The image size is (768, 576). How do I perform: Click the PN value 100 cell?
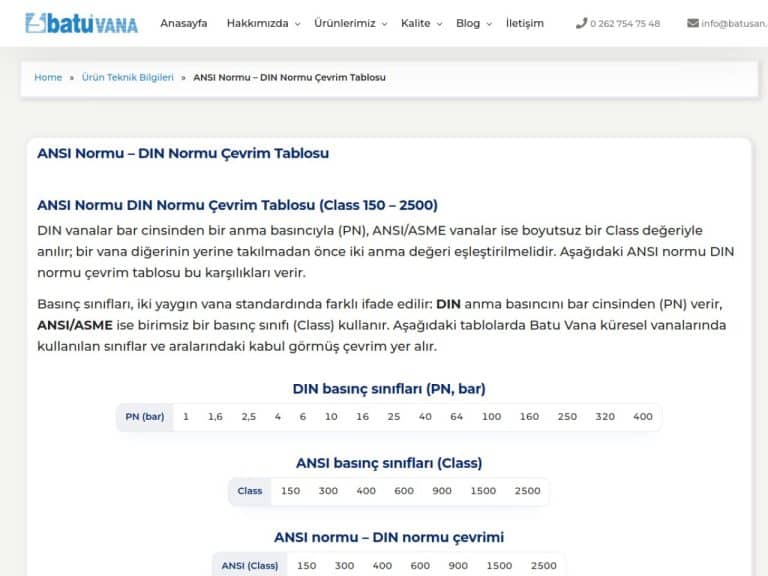(491, 417)
